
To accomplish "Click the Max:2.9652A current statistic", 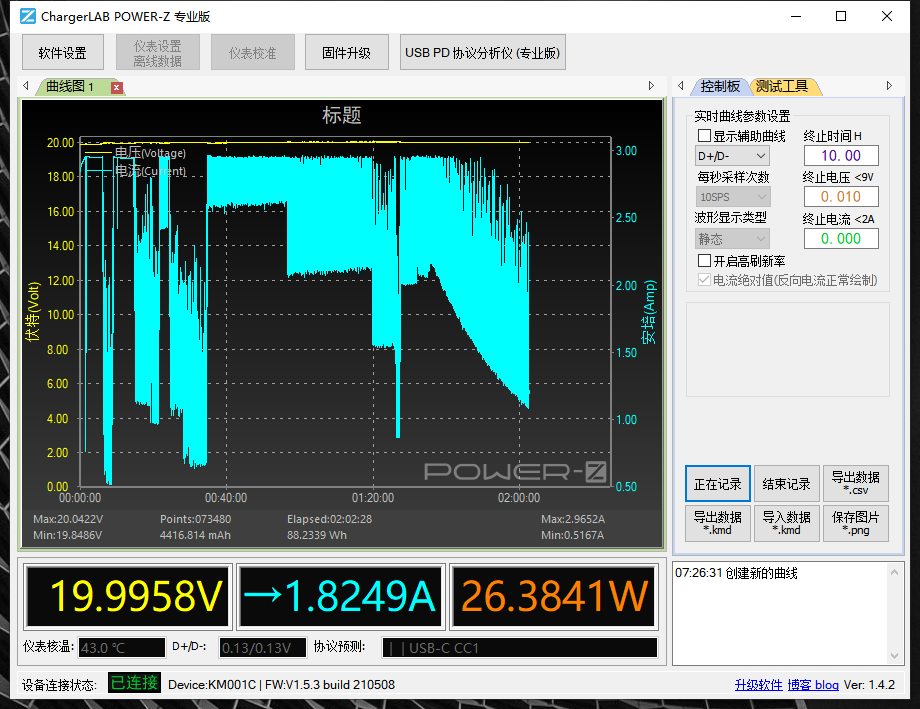I will pos(573,519).
